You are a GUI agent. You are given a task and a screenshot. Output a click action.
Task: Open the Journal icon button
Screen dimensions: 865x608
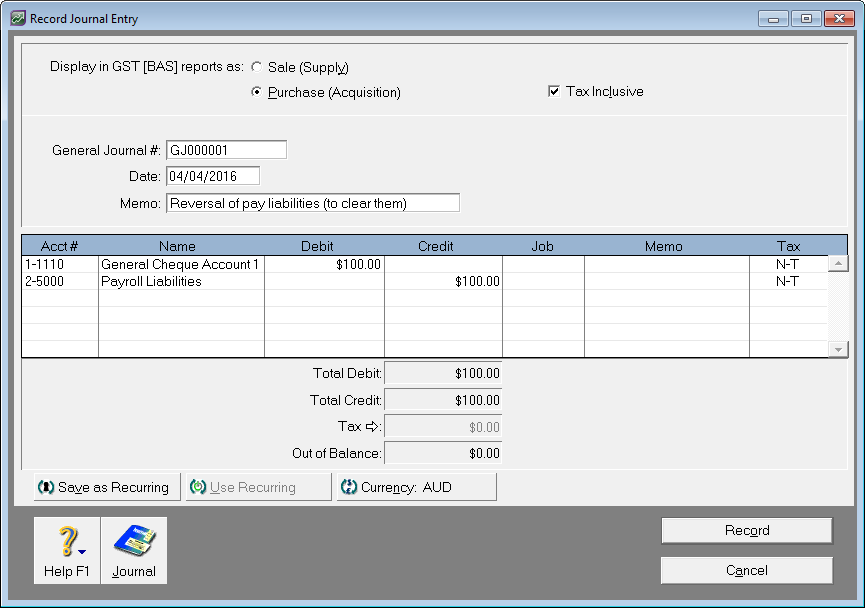[x=133, y=549]
